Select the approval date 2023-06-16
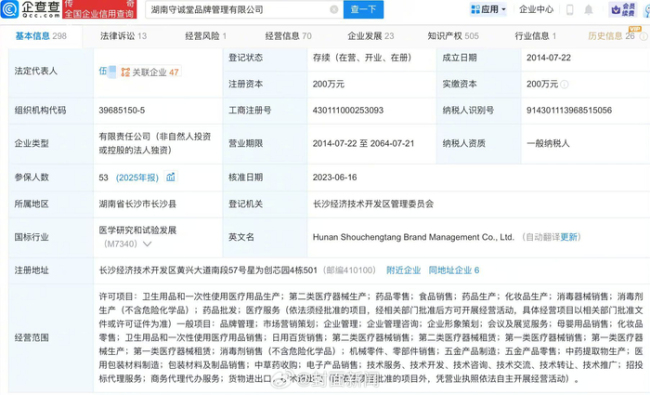The width and height of the screenshot is (650, 395). [335, 177]
